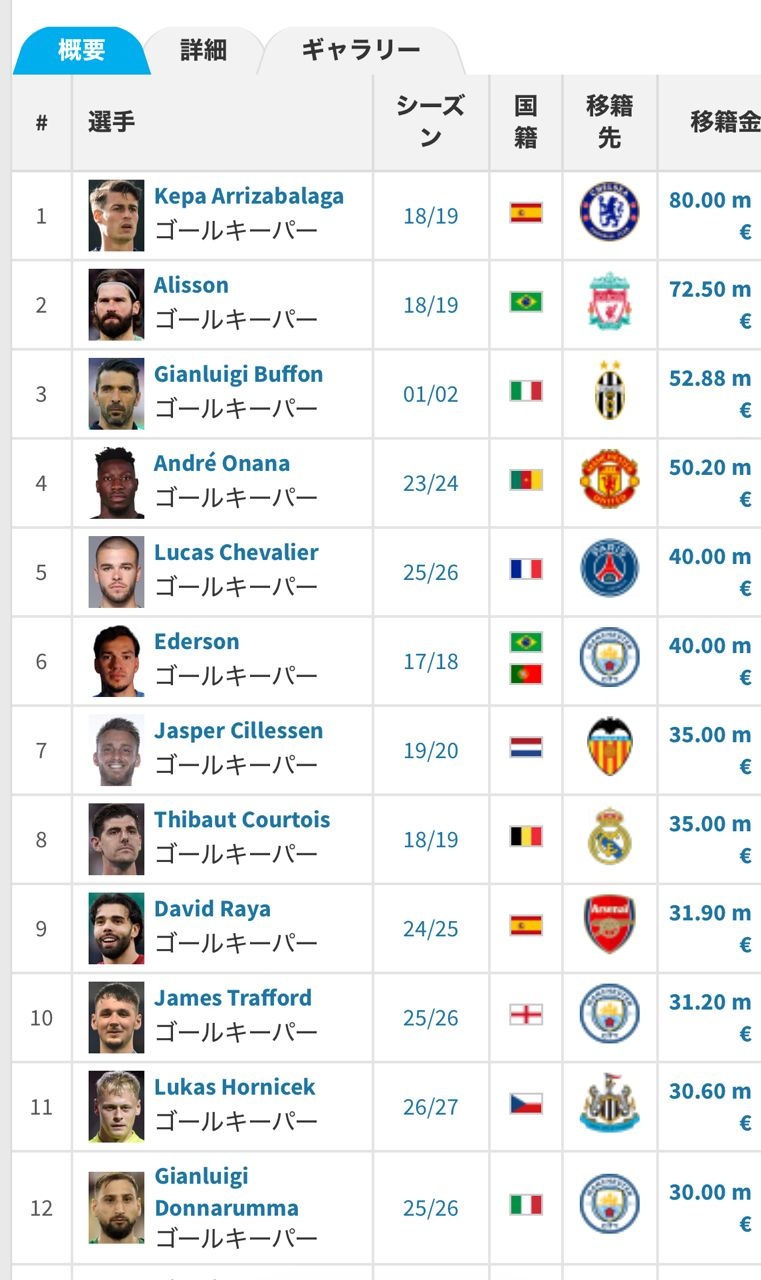Viewport: 761px width, 1280px height.
Task: Open the Valencia club crest
Action: click(609, 746)
